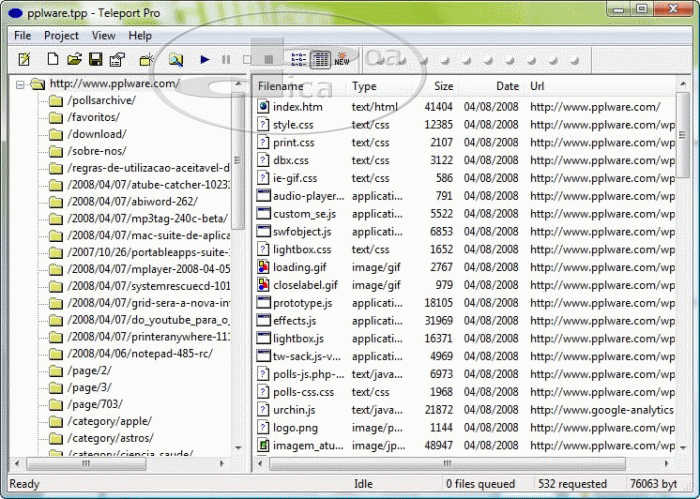Screen dimensions: 700x499
Task: Open the Project menu
Action: (61, 35)
